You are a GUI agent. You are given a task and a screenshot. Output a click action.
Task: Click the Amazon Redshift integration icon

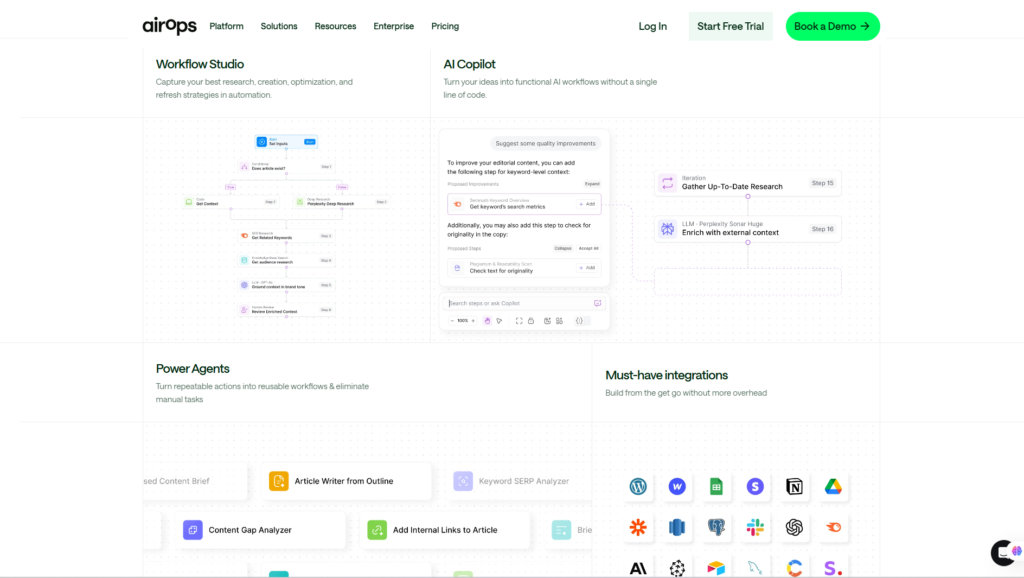[x=677, y=527]
